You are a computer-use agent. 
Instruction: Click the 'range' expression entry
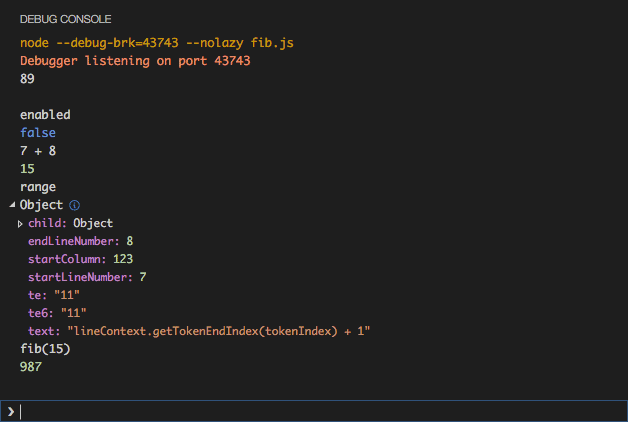(x=38, y=187)
